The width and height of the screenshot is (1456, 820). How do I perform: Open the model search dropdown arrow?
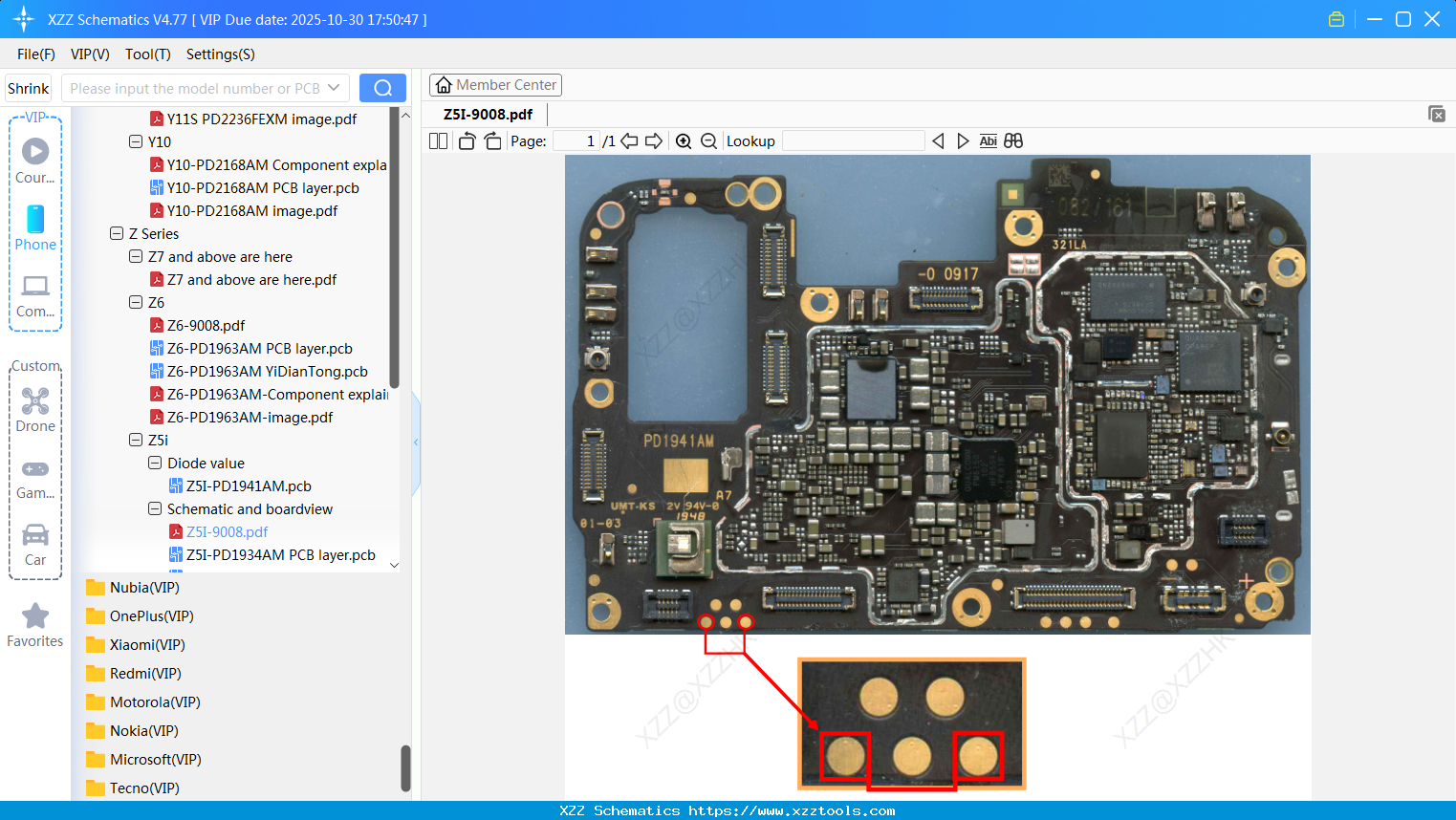(x=334, y=88)
